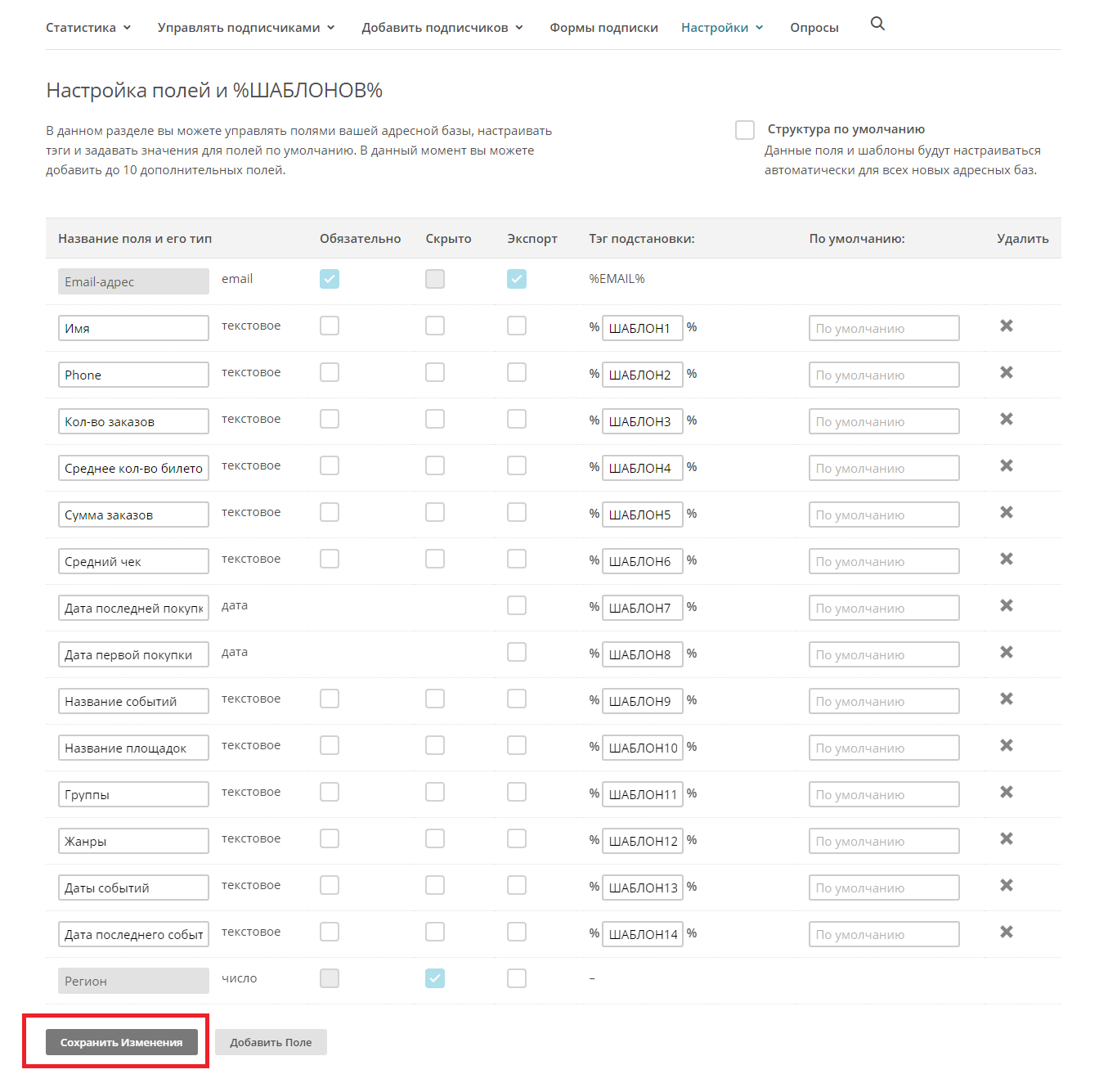This screenshot has width=1108, height=1092.
Task: Open the Управлять подписчиками dropdown
Action: 246,28
